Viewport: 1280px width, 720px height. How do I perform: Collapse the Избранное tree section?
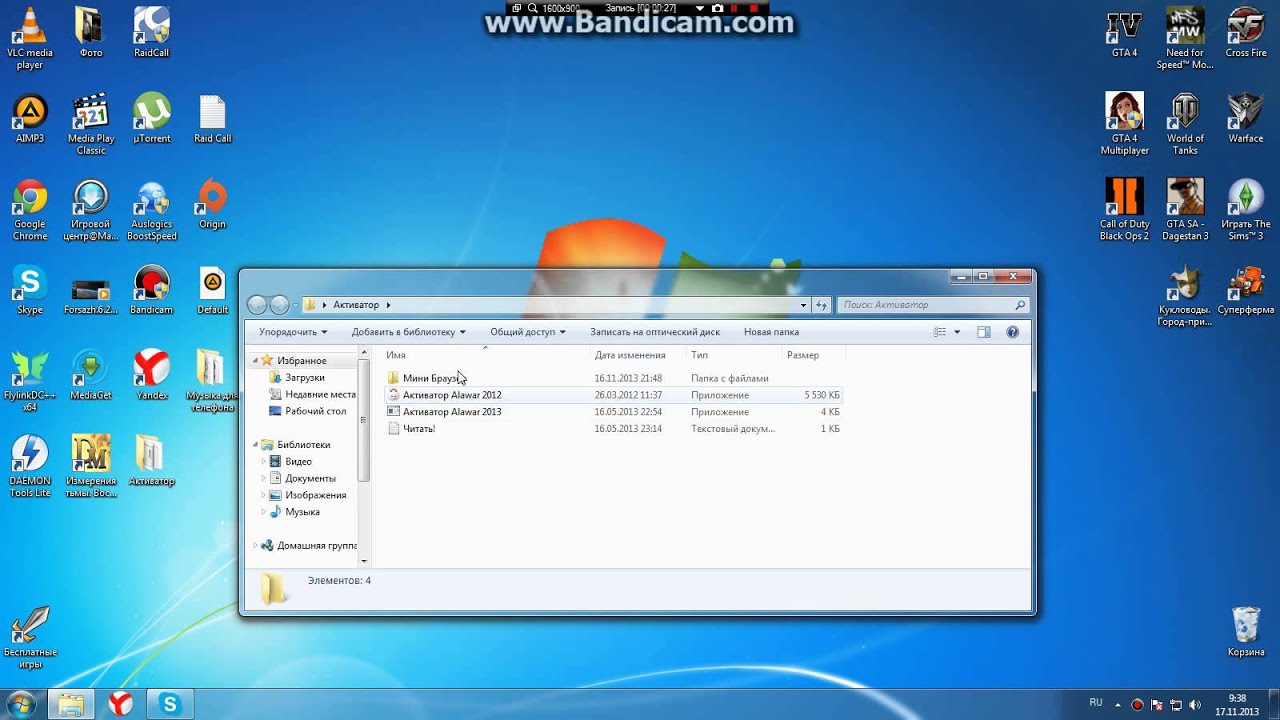pyautogui.click(x=256, y=360)
